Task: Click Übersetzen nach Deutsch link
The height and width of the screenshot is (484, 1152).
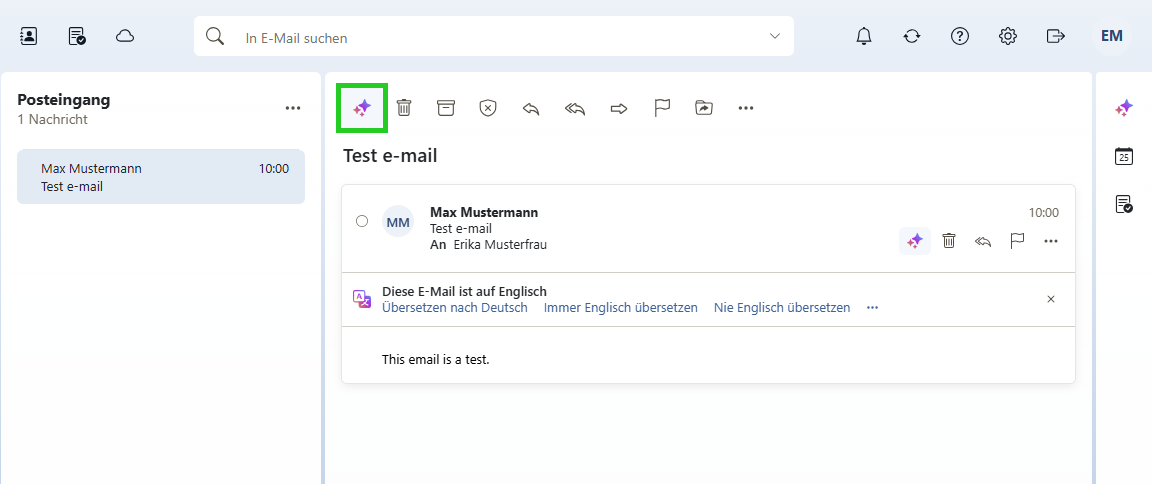Action: (454, 308)
